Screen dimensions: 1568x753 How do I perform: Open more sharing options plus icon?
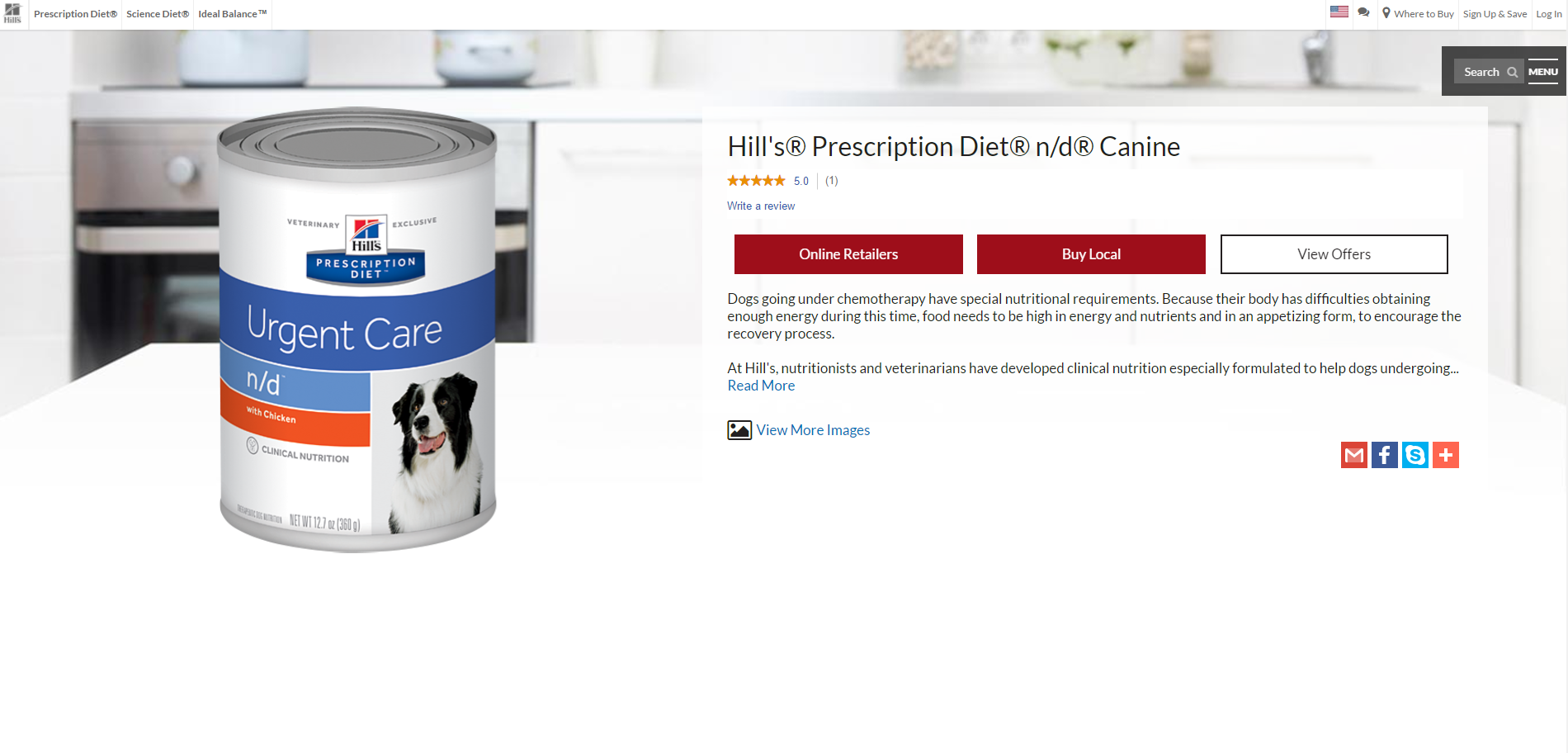point(1446,455)
